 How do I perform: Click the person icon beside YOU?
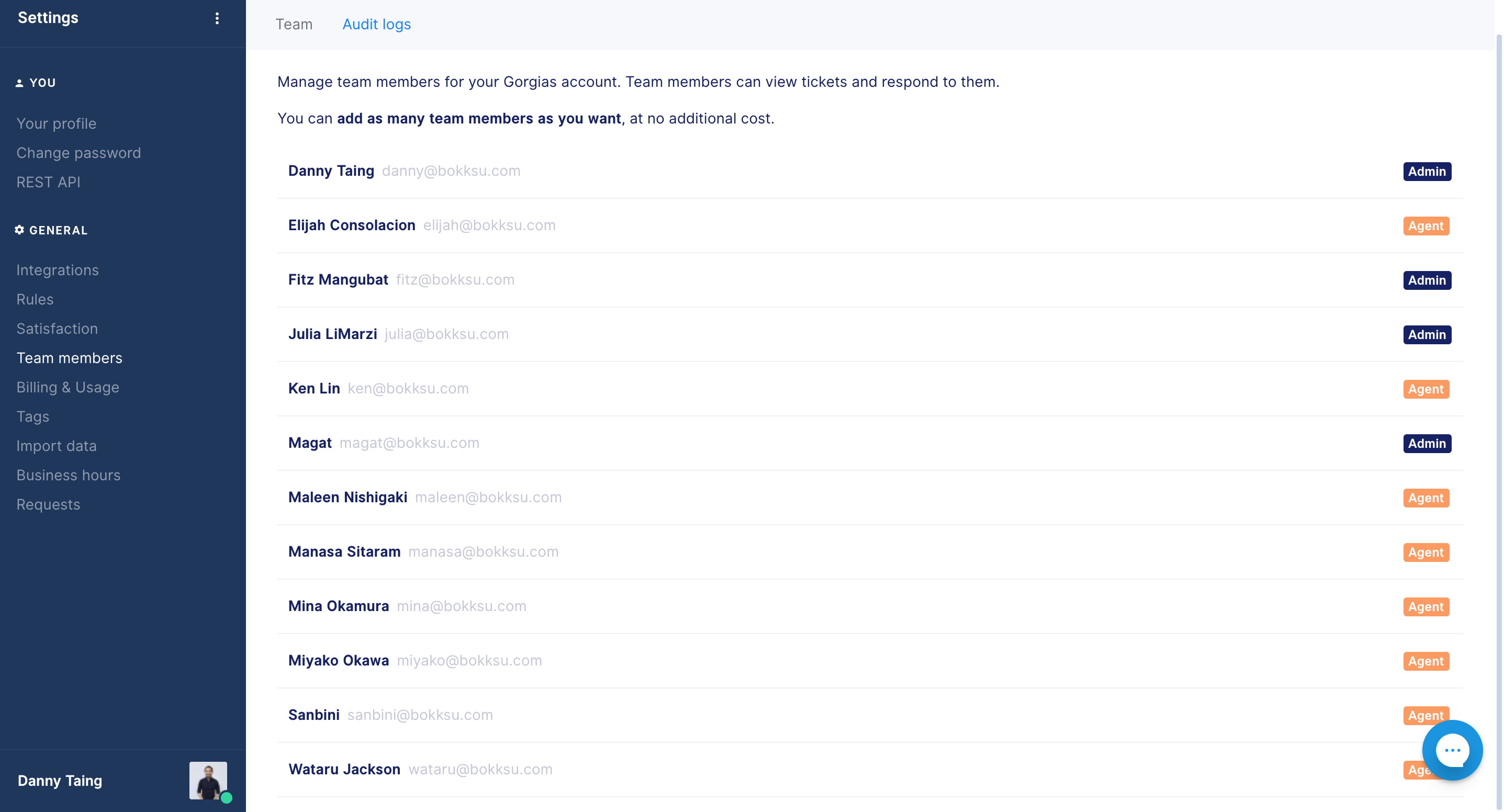pyautogui.click(x=19, y=83)
